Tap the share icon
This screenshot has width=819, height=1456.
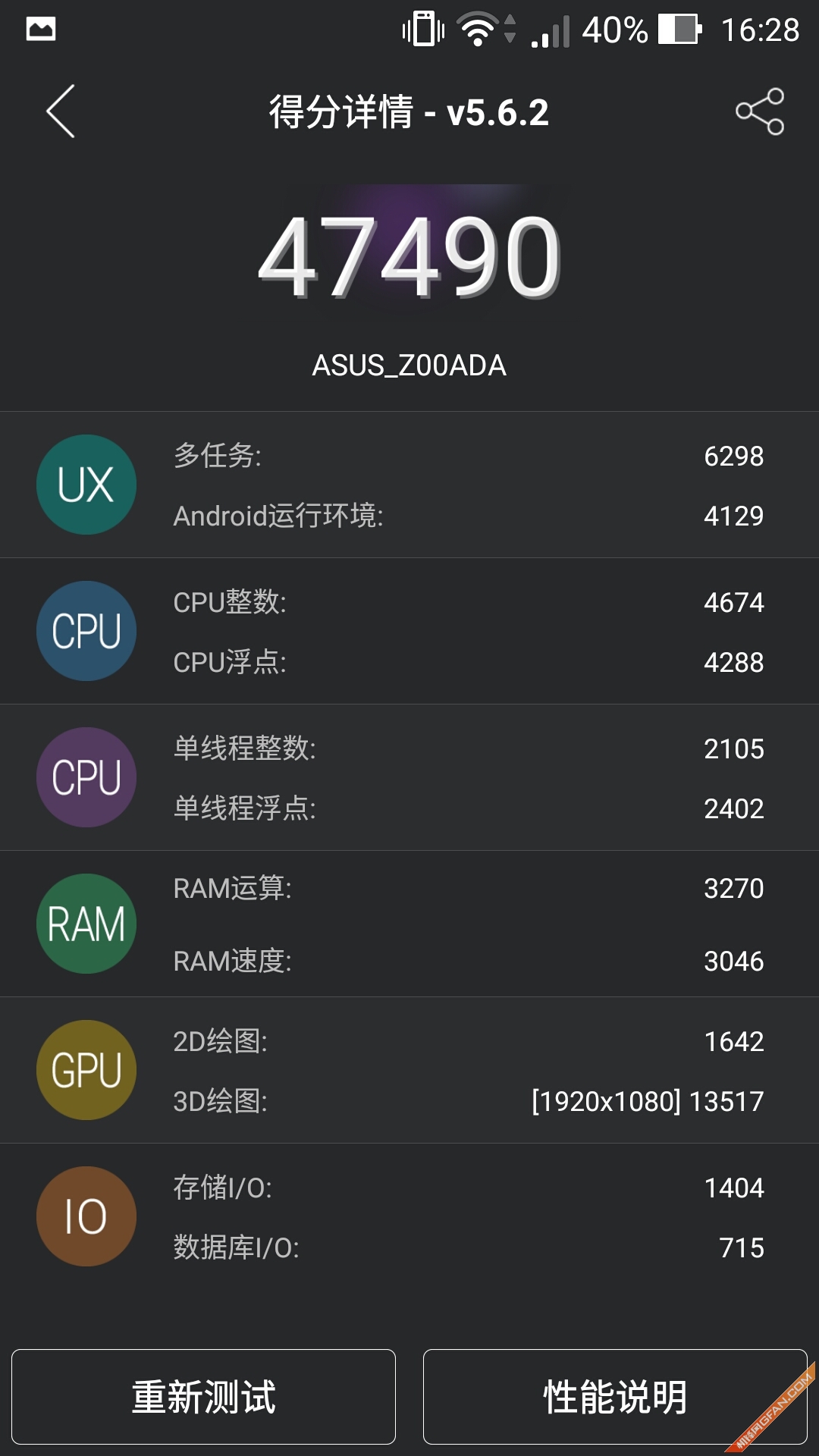tap(760, 111)
